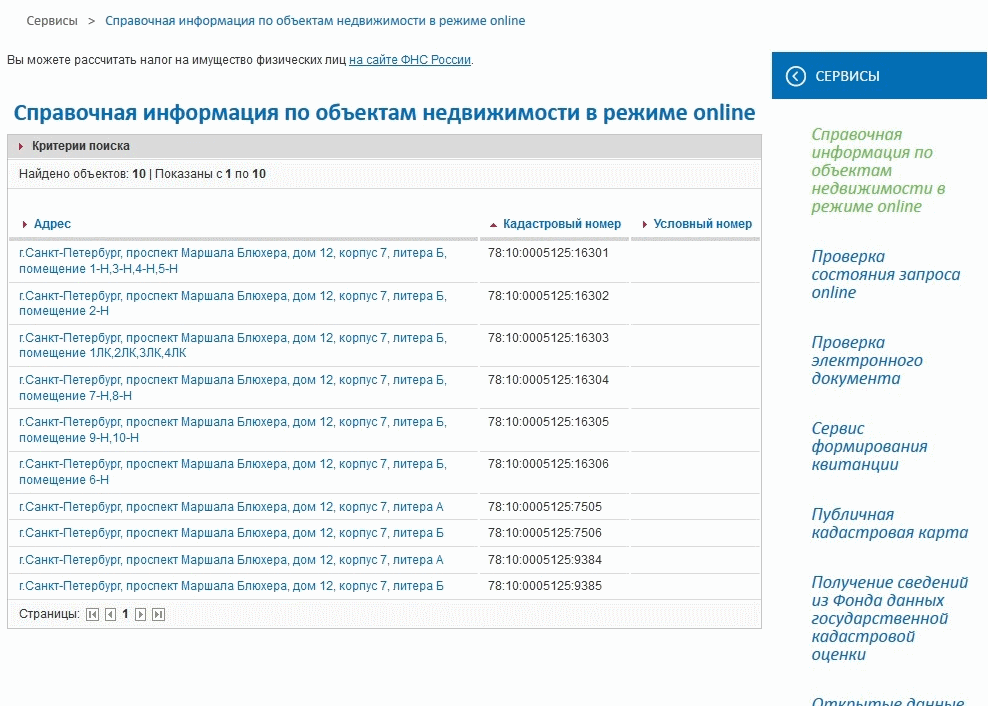
Task: Open Публичная кадастровая карта
Action: click(889, 523)
